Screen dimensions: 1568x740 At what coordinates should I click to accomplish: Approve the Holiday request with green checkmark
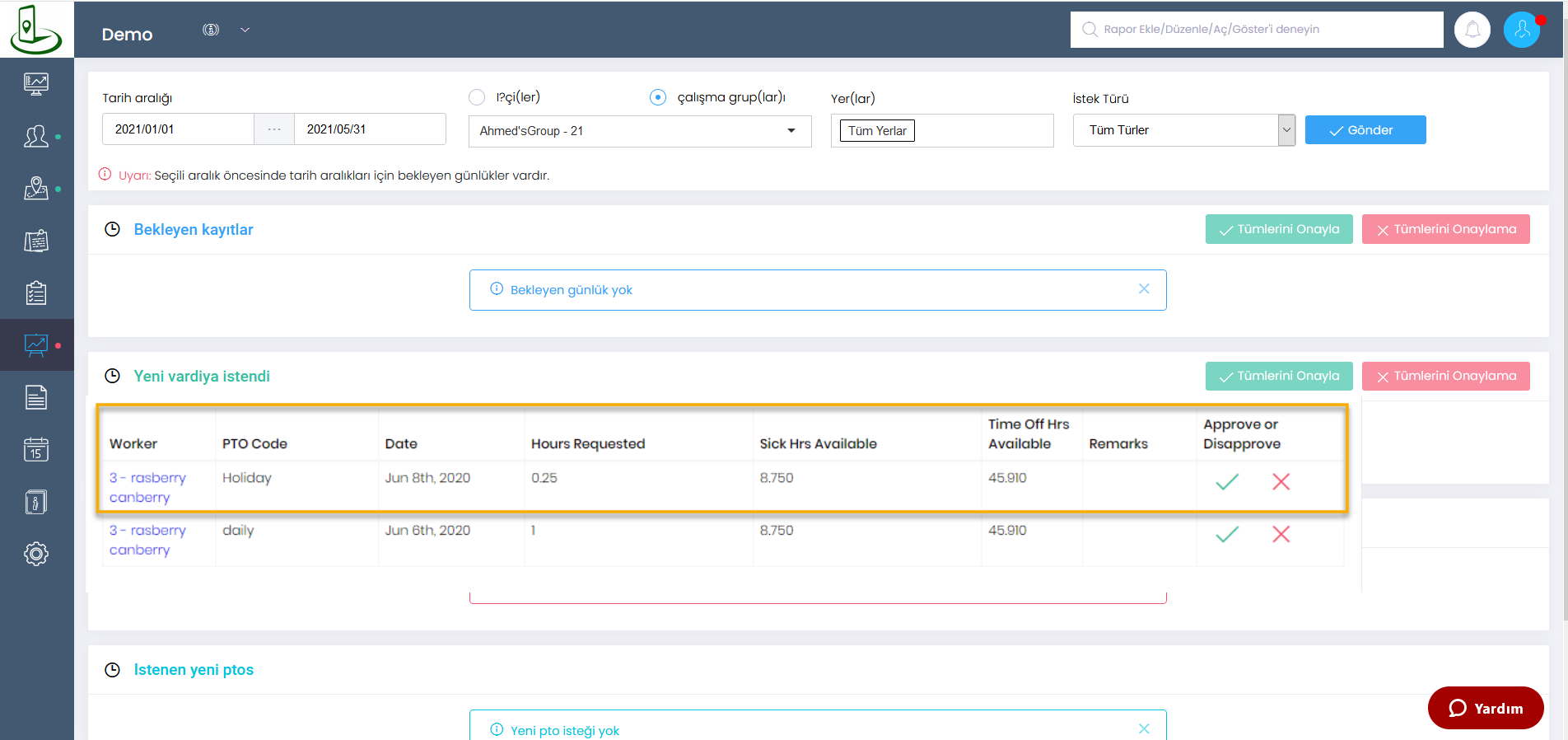point(1227,482)
